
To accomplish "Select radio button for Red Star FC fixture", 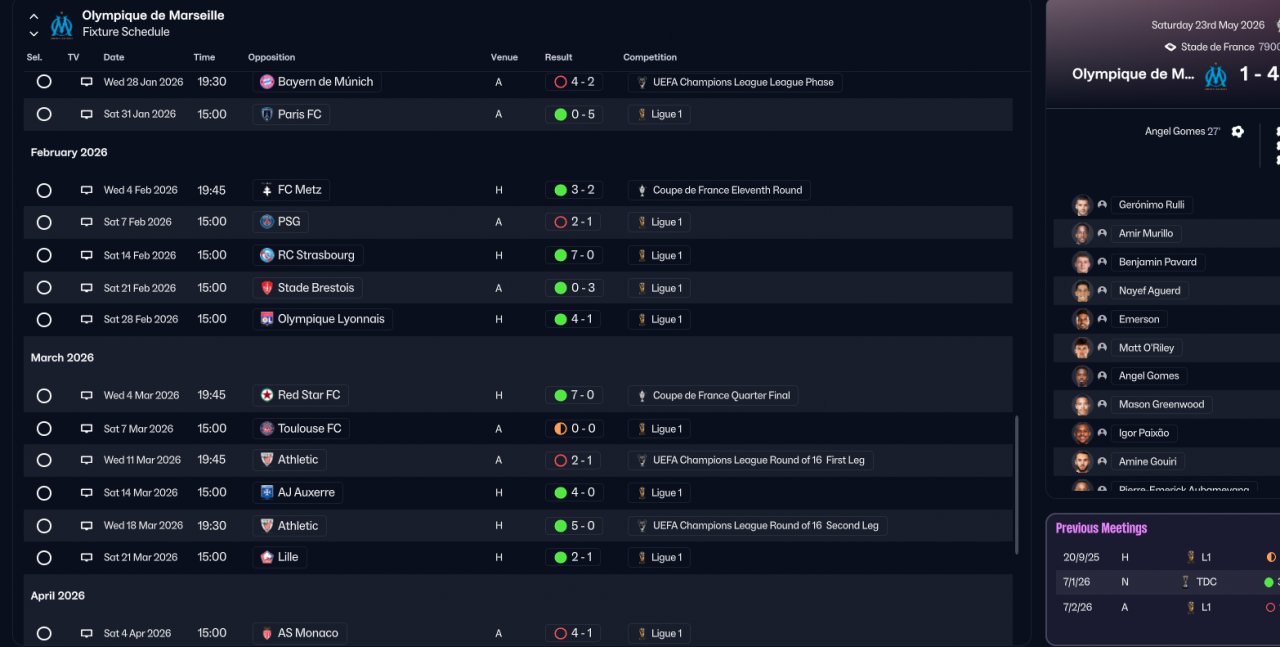I will tap(44, 396).
